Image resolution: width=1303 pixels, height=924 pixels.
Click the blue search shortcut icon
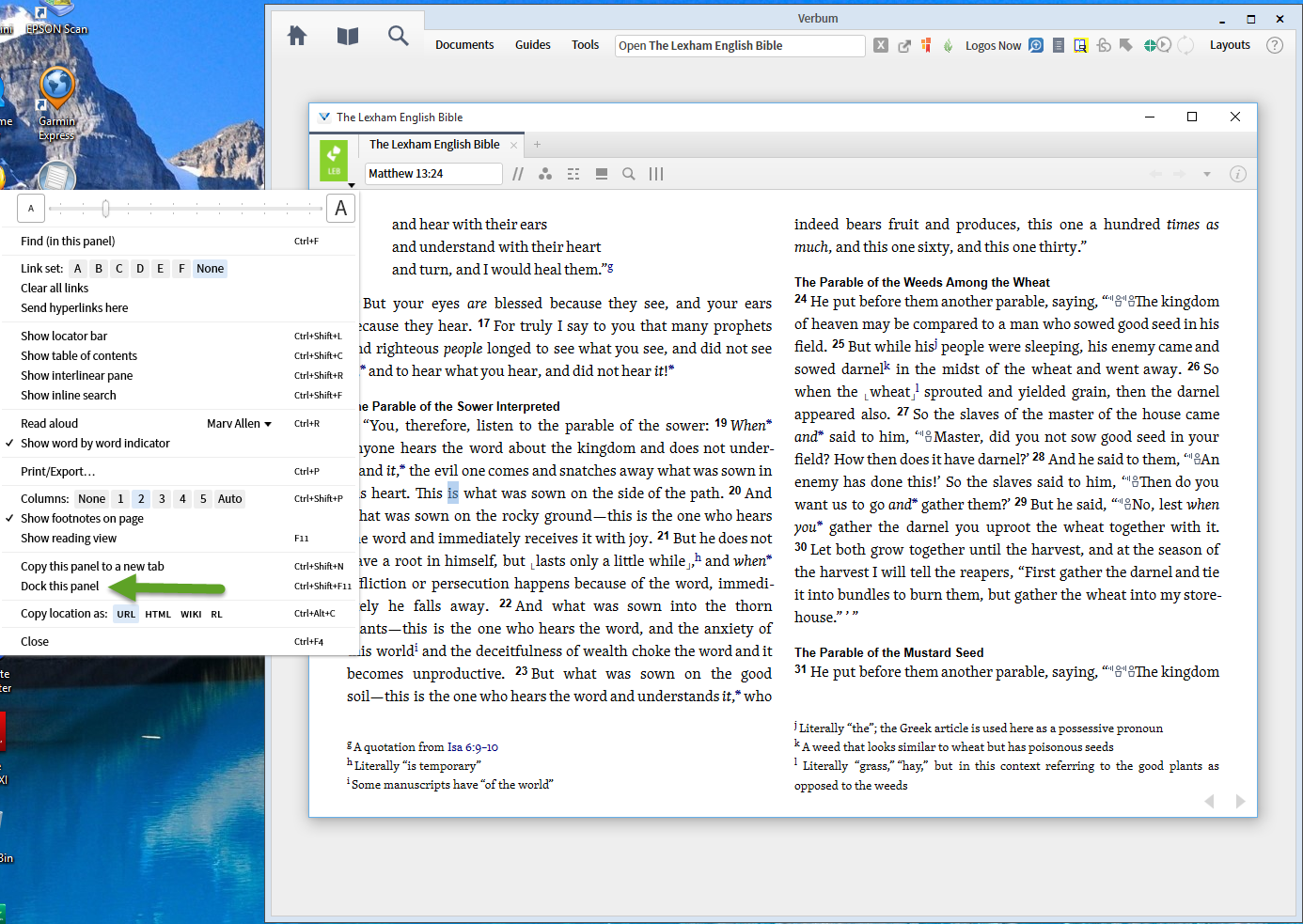[x=1036, y=45]
